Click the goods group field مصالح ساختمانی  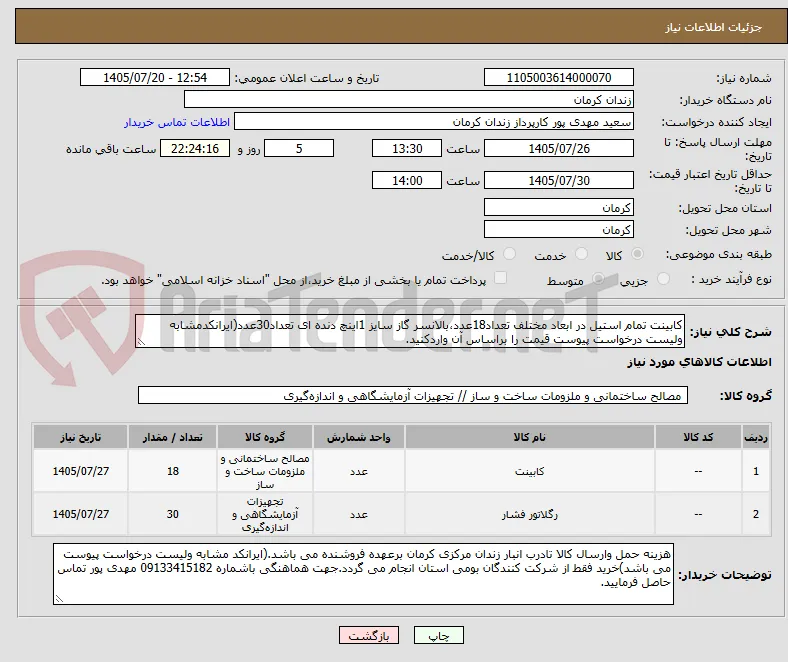413,395
